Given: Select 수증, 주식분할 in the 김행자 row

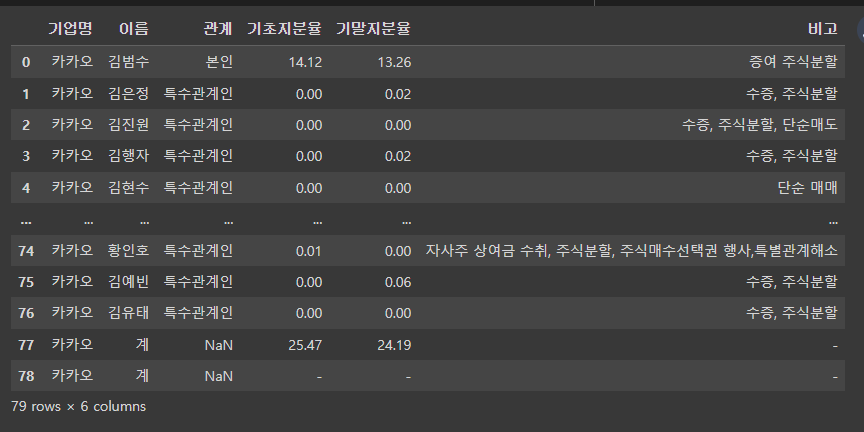Looking at the screenshot, I should 792,155.
